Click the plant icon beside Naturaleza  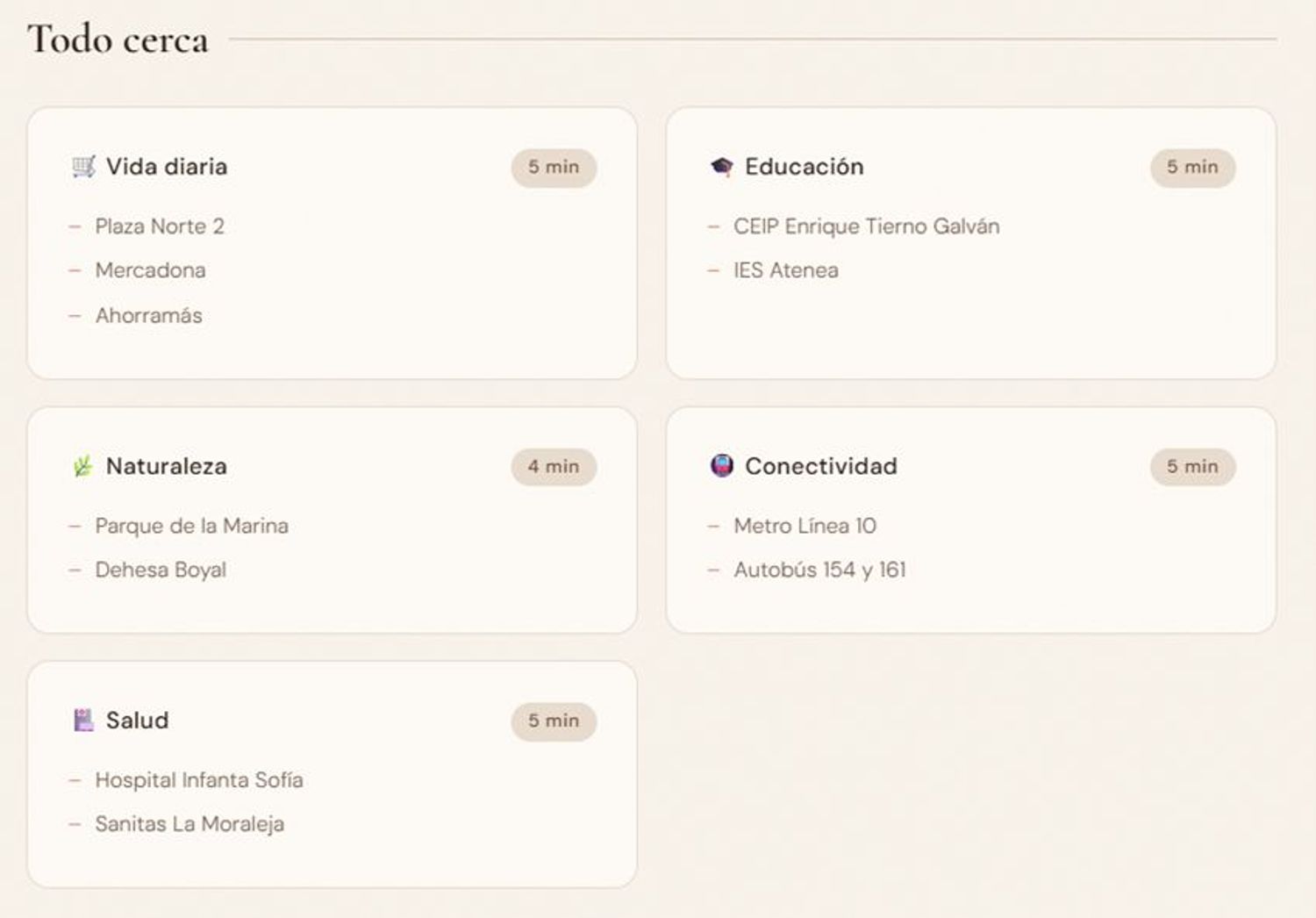pyautogui.click(x=83, y=467)
